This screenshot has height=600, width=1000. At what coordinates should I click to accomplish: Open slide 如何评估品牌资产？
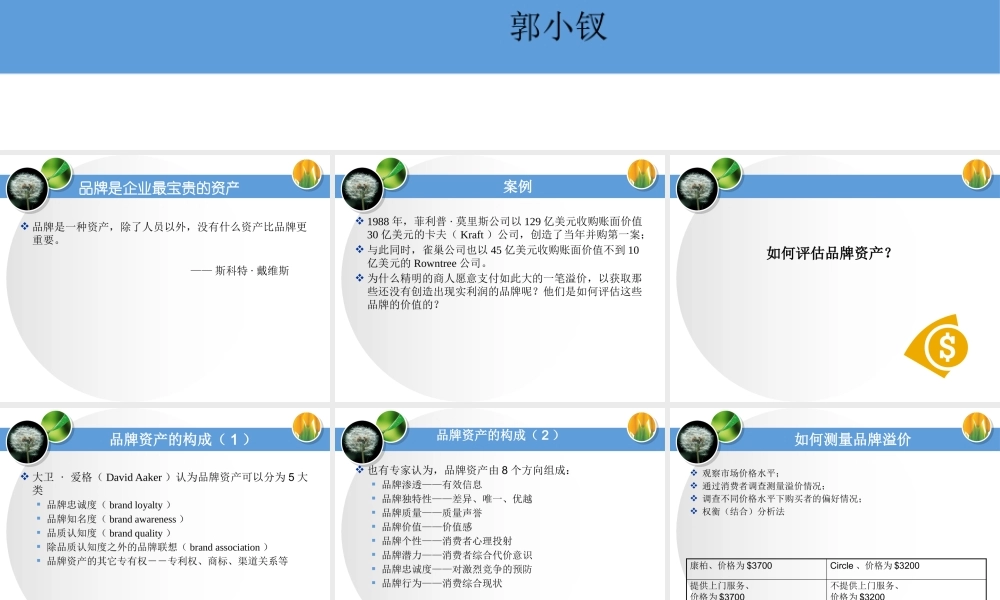pos(835,279)
